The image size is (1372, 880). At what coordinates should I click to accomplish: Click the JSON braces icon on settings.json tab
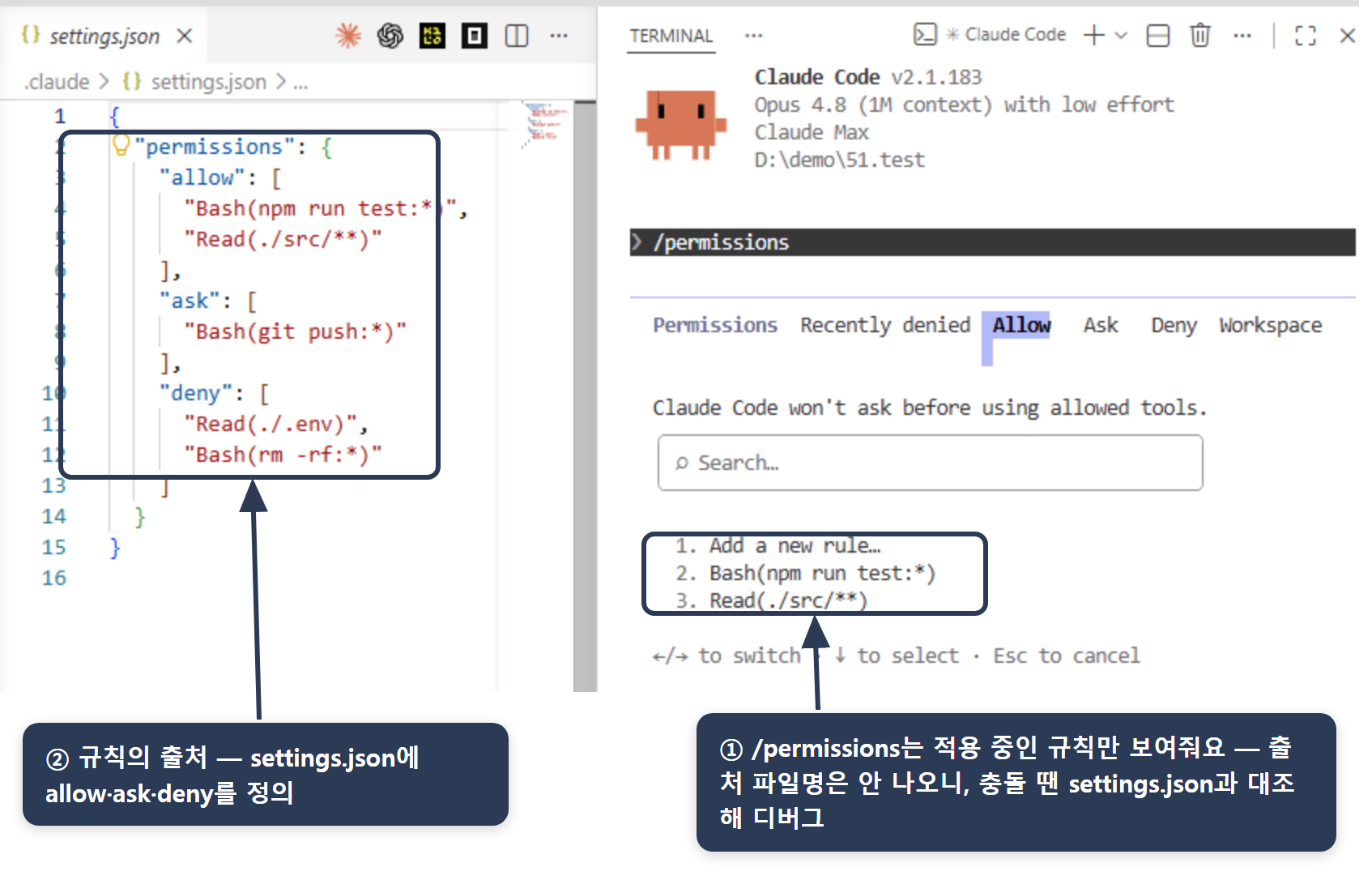click(31, 35)
